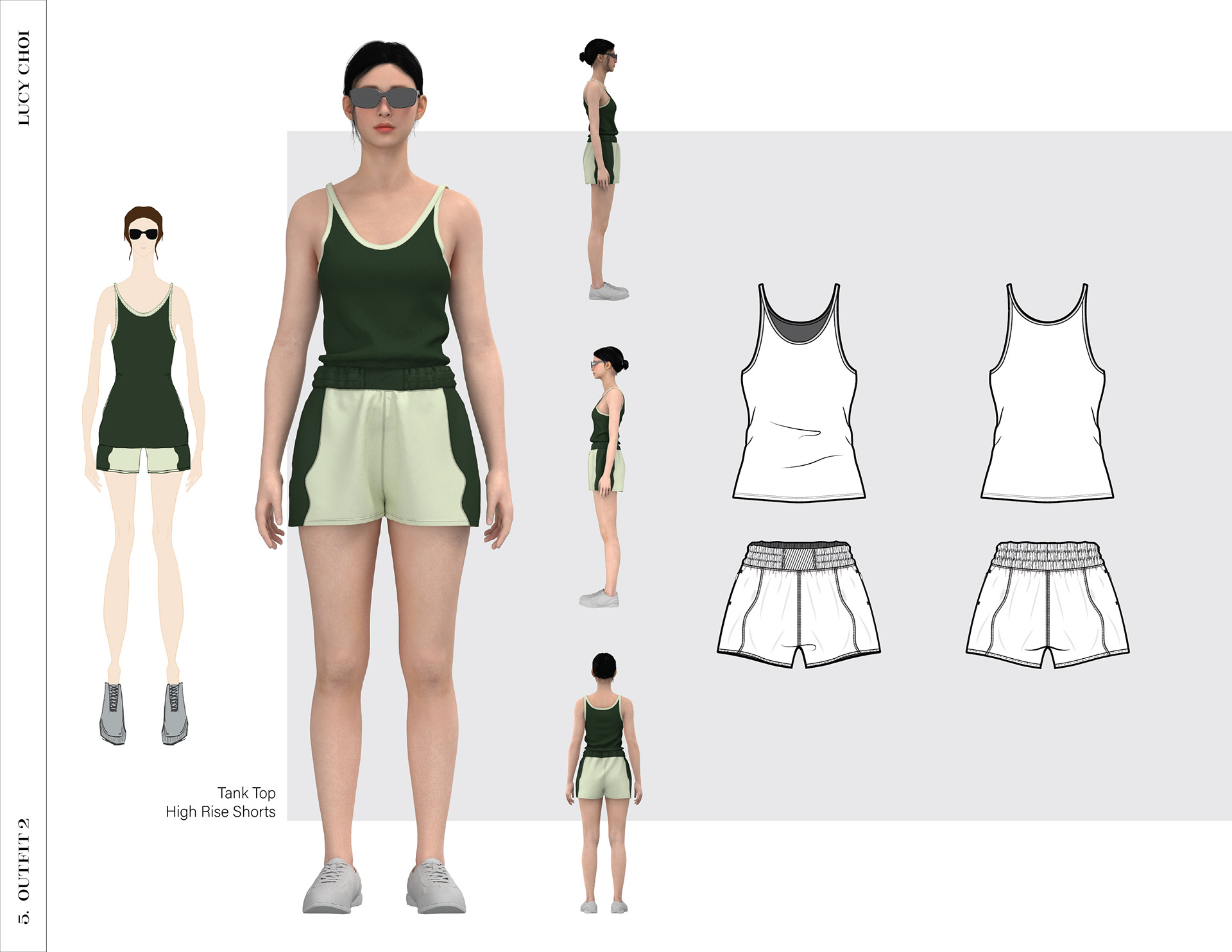The height and width of the screenshot is (952, 1232).
Task: Click the "LUCY CHOI" vertical title
Action: (24, 78)
